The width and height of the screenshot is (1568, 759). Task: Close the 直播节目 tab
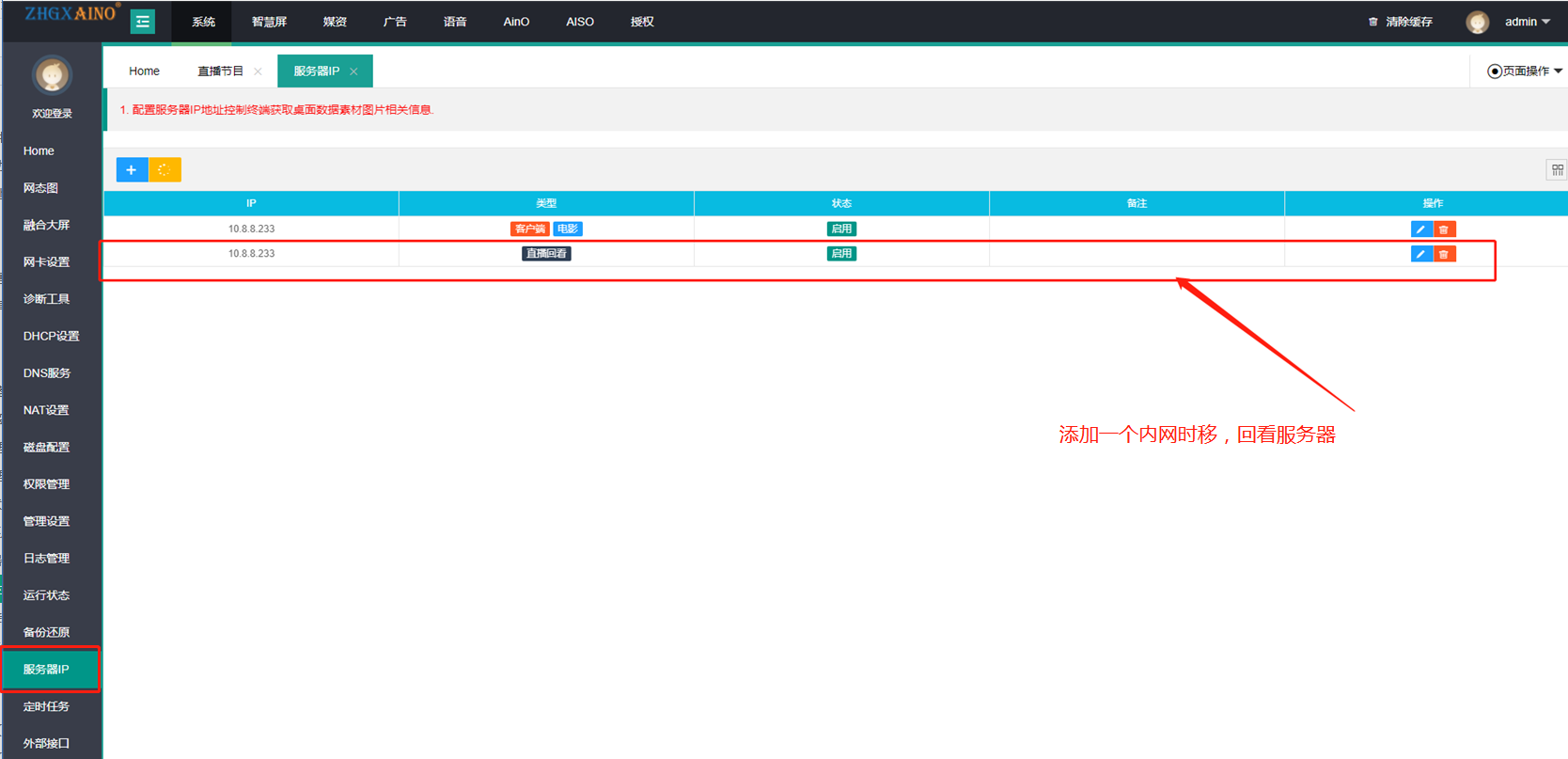[x=259, y=71]
